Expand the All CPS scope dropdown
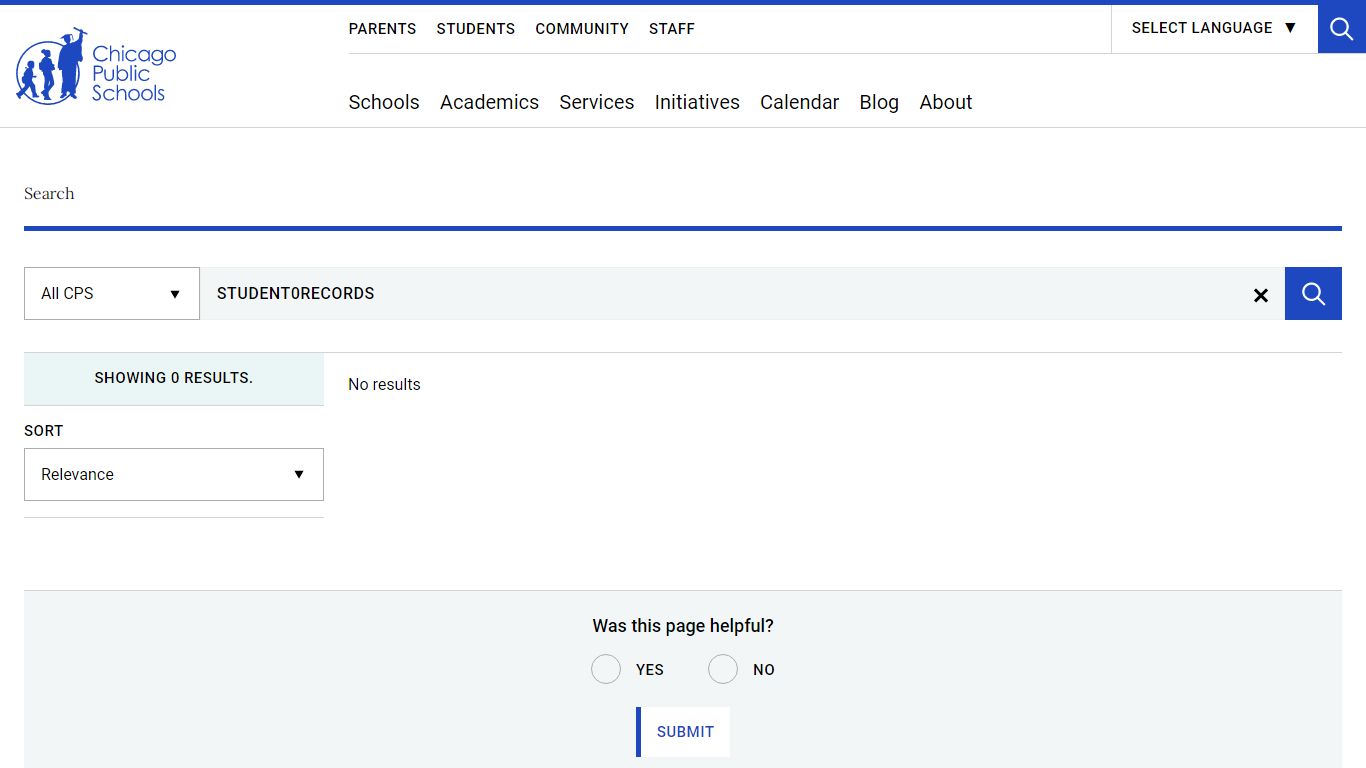The image size is (1366, 768). click(x=112, y=293)
